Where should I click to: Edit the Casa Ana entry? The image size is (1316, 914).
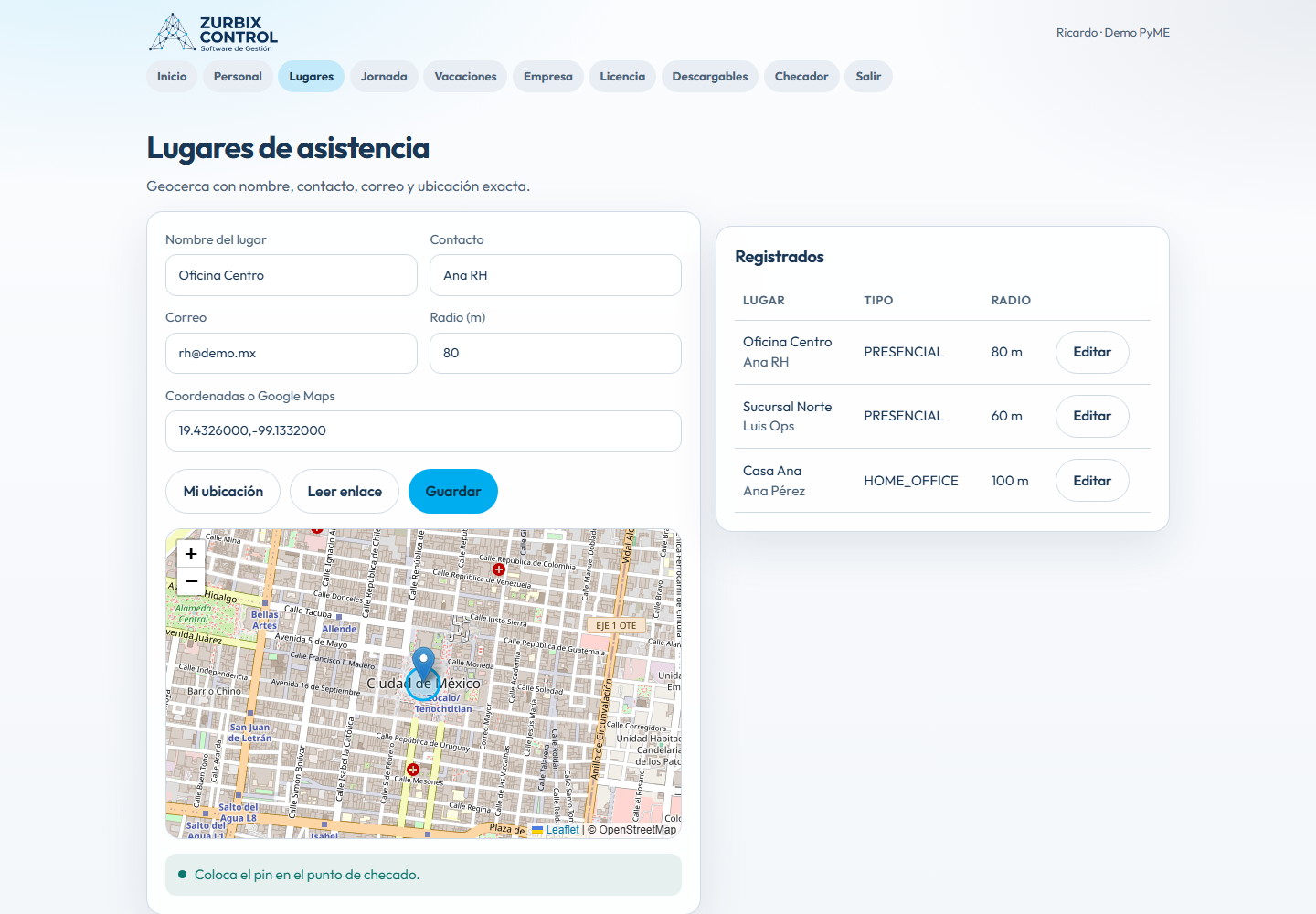coord(1092,481)
